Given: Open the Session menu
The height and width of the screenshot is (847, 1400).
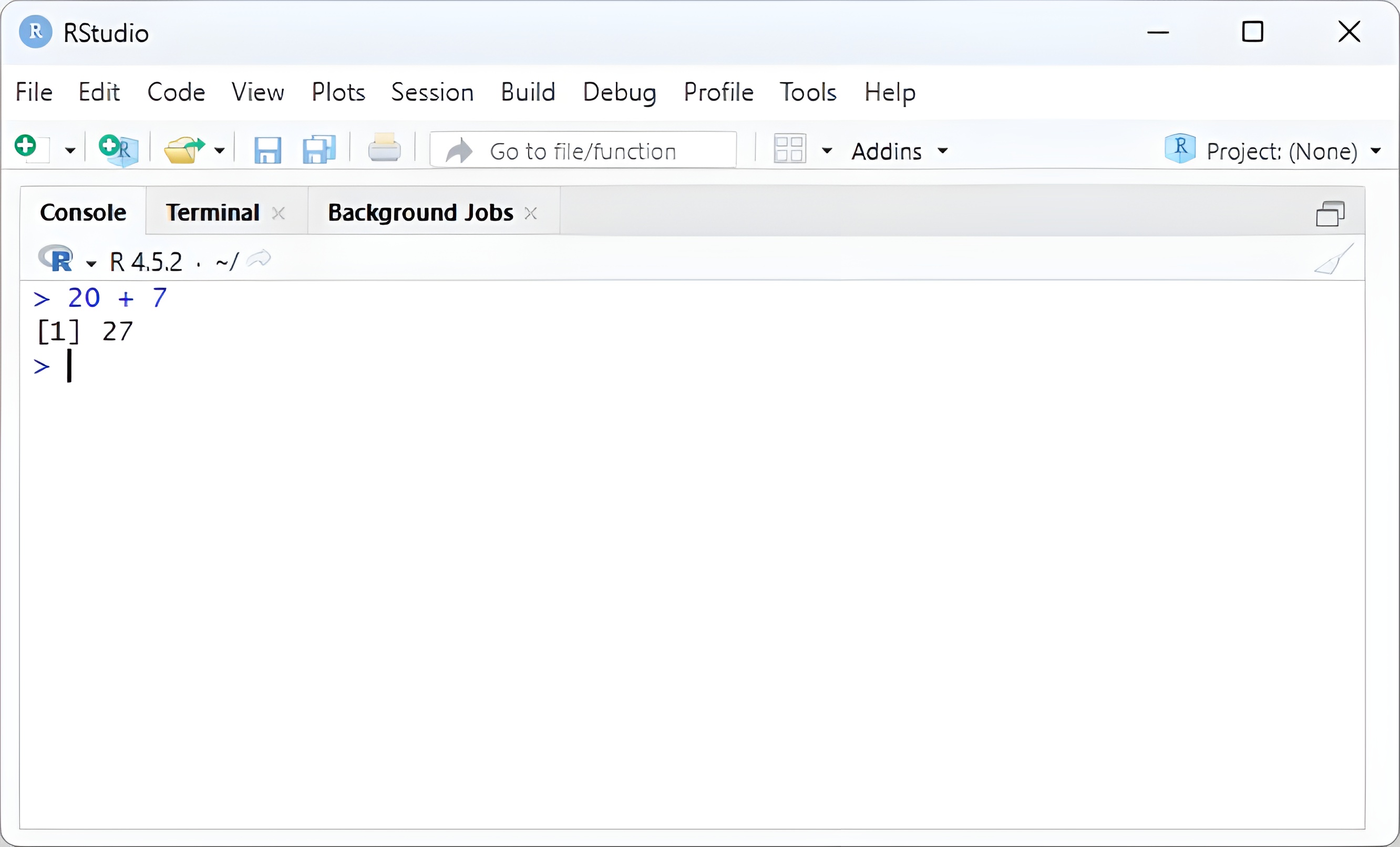Looking at the screenshot, I should click(x=432, y=92).
